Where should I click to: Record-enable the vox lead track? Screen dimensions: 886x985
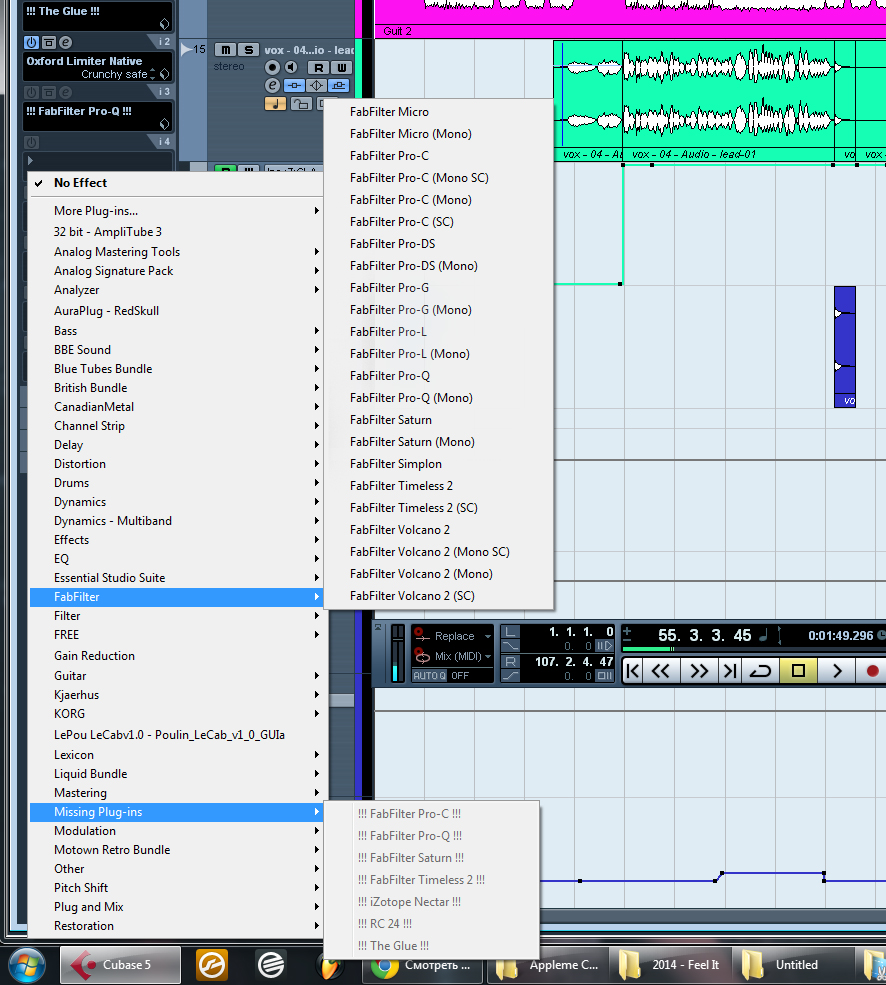(x=272, y=67)
